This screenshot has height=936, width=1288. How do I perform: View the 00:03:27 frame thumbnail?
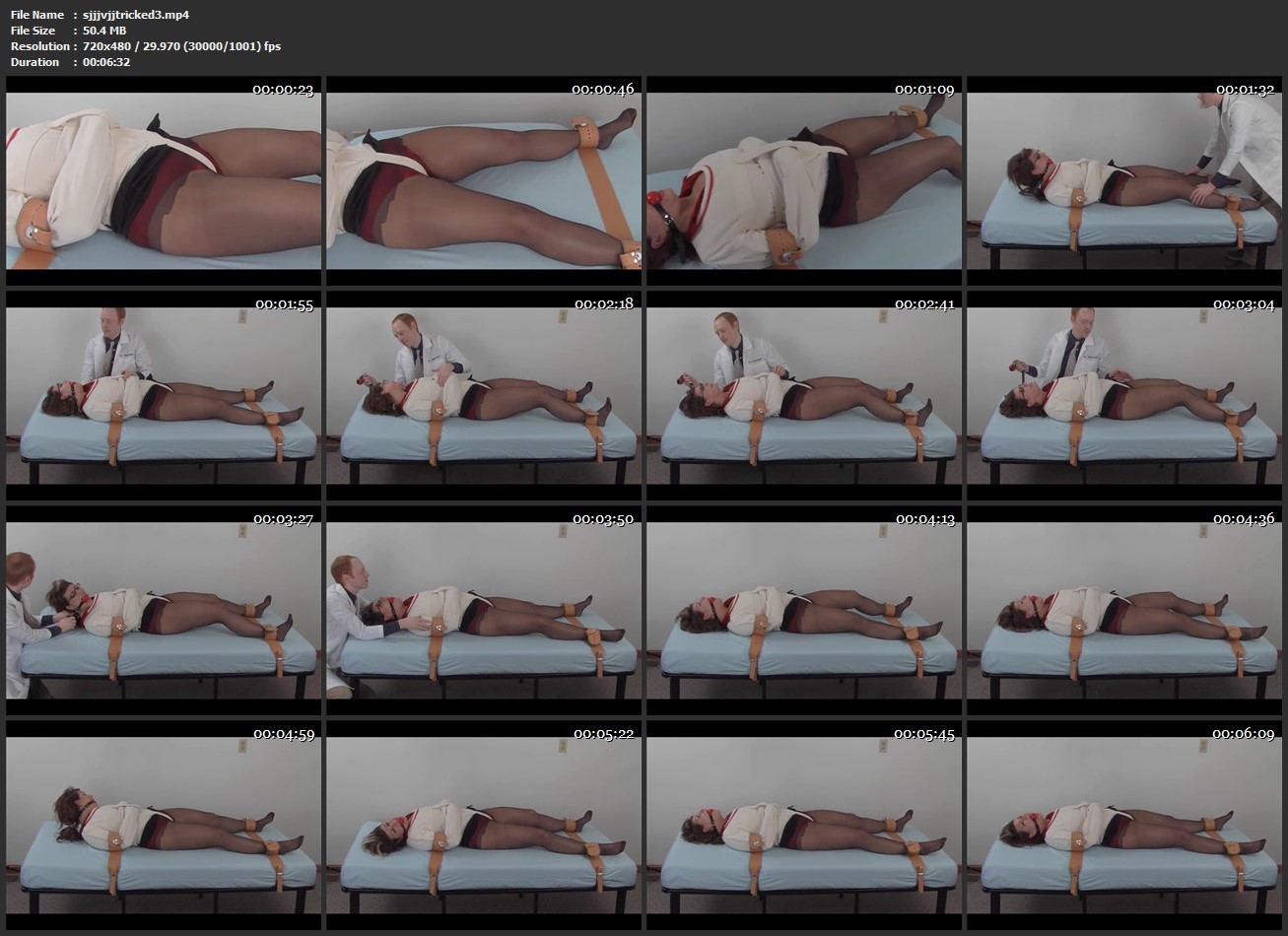pyautogui.click(x=164, y=611)
